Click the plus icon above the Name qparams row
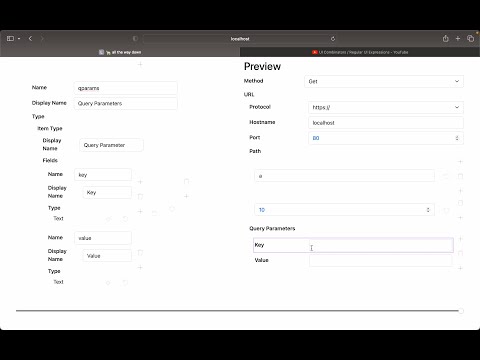 pos(140,64)
